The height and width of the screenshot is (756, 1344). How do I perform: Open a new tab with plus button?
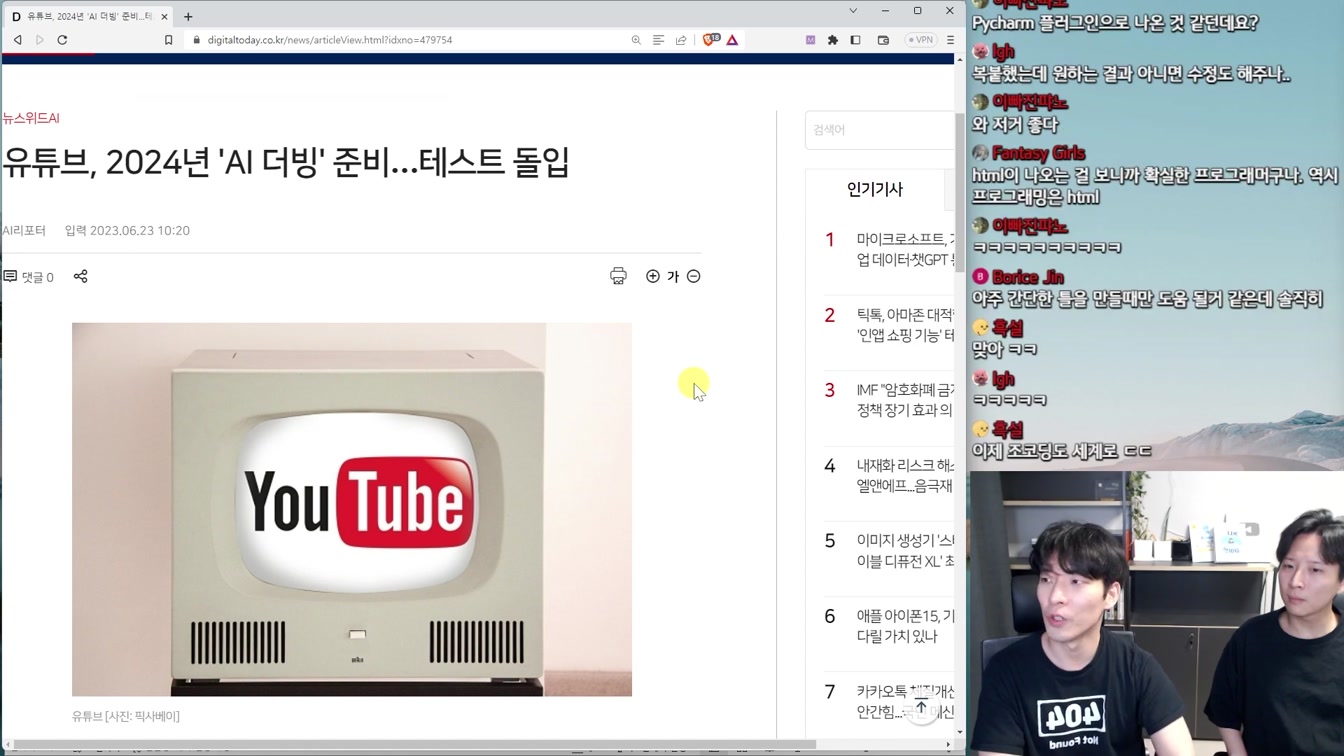click(x=188, y=16)
